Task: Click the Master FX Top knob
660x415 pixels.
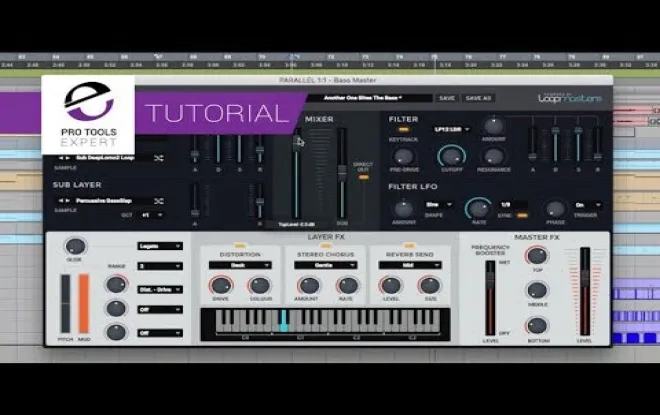Action: tap(537, 255)
